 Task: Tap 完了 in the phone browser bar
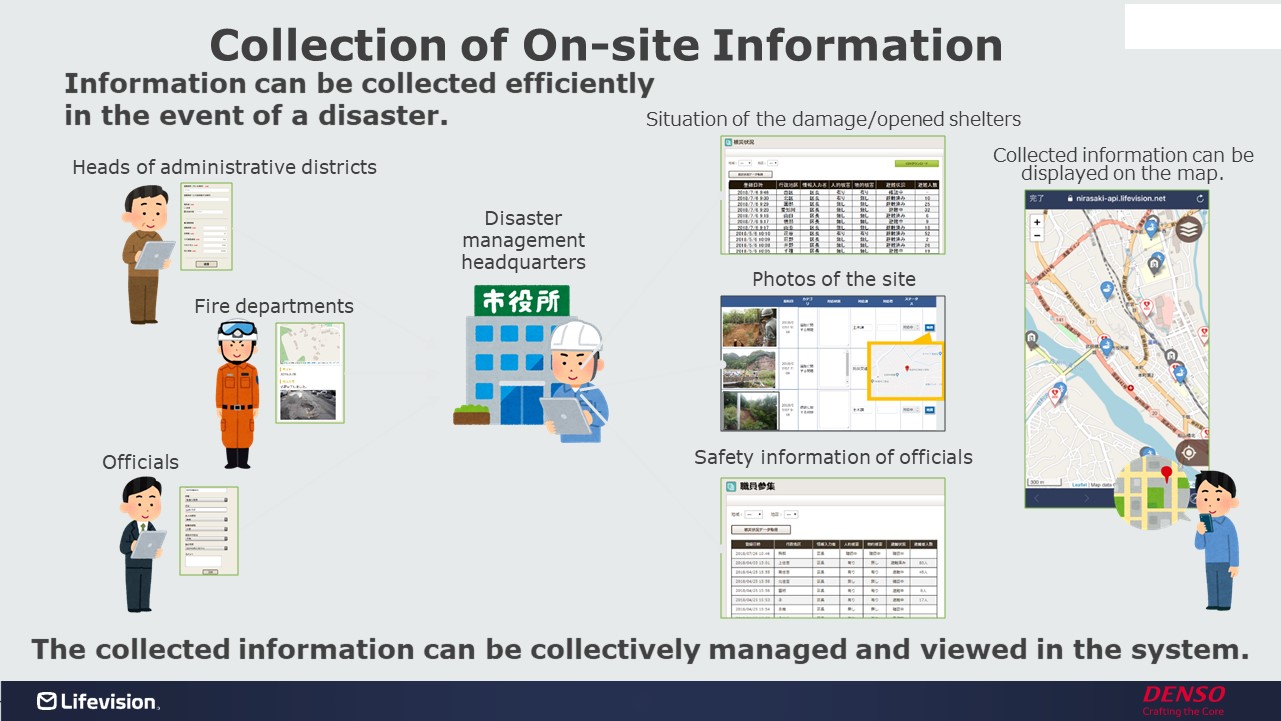coord(1038,198)
